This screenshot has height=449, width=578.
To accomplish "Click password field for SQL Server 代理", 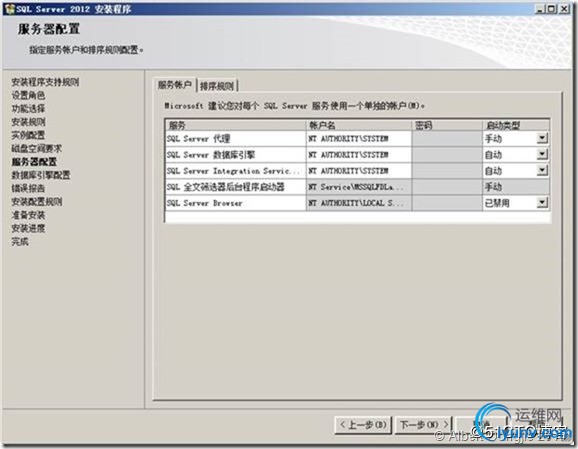I will pyautogui.click(x=447, y=139).
